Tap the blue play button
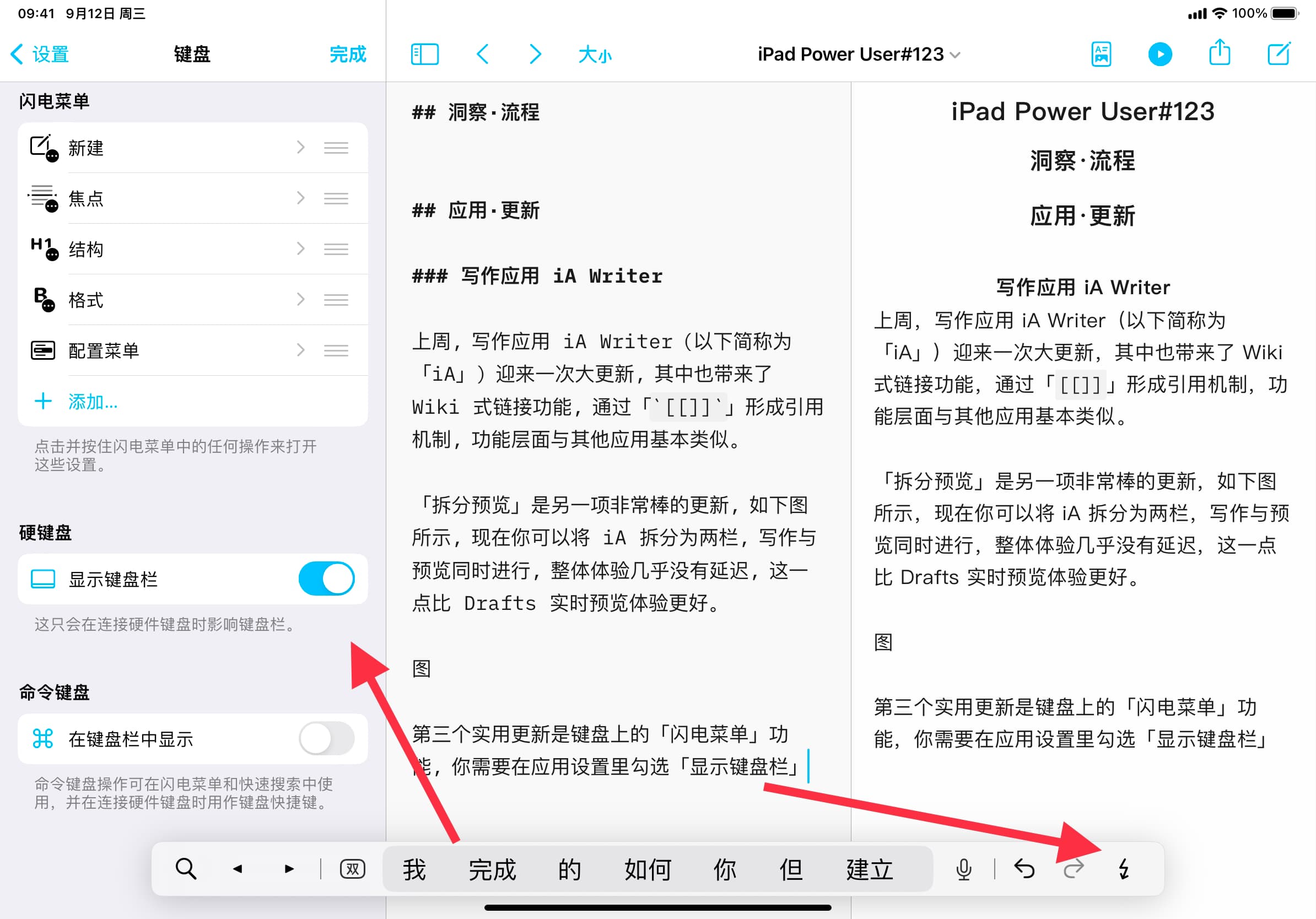Image resolution: width=1316 pixels, height=919 pixels. point(1160,55)
